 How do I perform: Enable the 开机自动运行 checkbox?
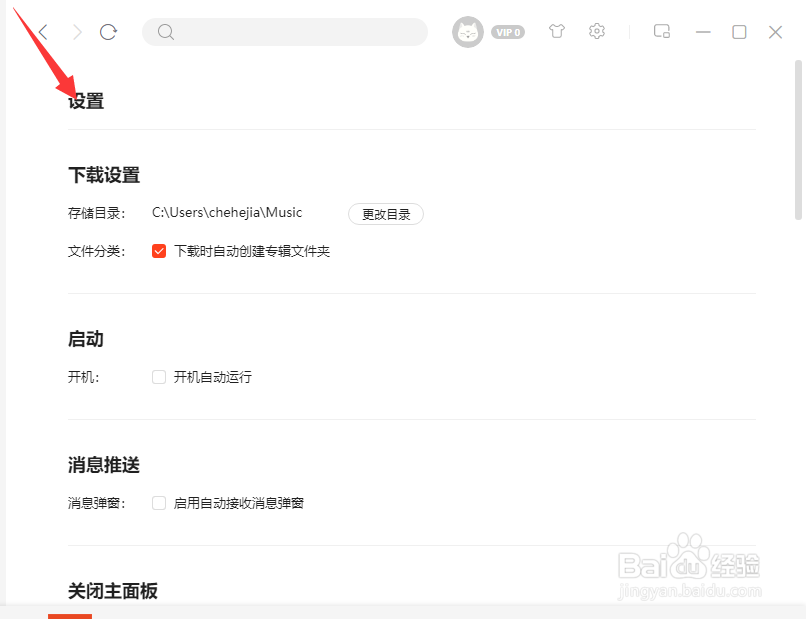[158, 377]
